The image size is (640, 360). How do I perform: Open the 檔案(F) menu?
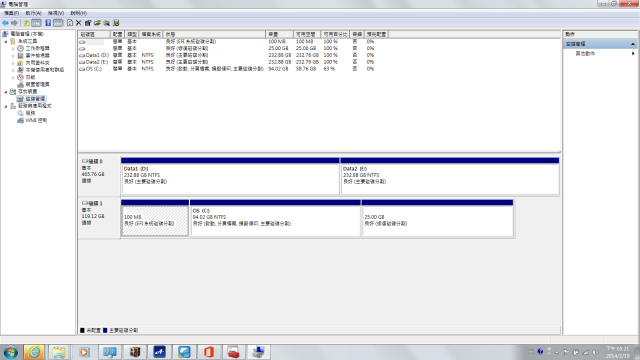point(11,13)
